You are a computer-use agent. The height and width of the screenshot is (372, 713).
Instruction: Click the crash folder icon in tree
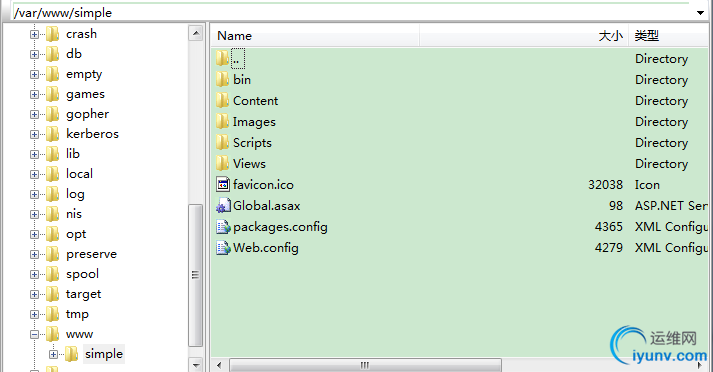tap(53, 34)
